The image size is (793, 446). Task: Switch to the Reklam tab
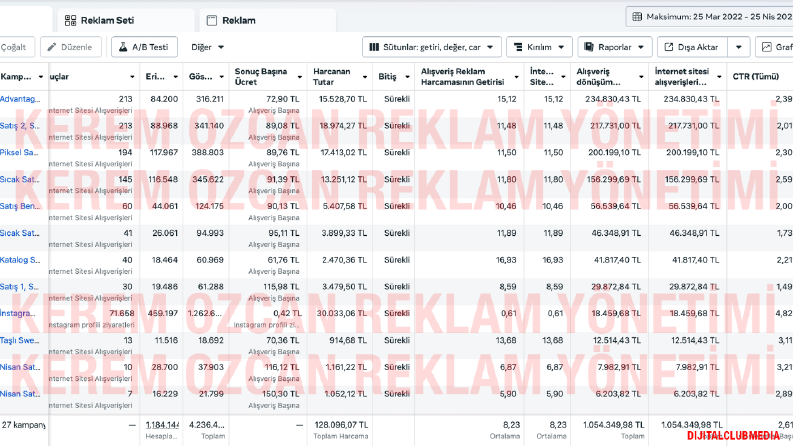click(x=268, y=21)
